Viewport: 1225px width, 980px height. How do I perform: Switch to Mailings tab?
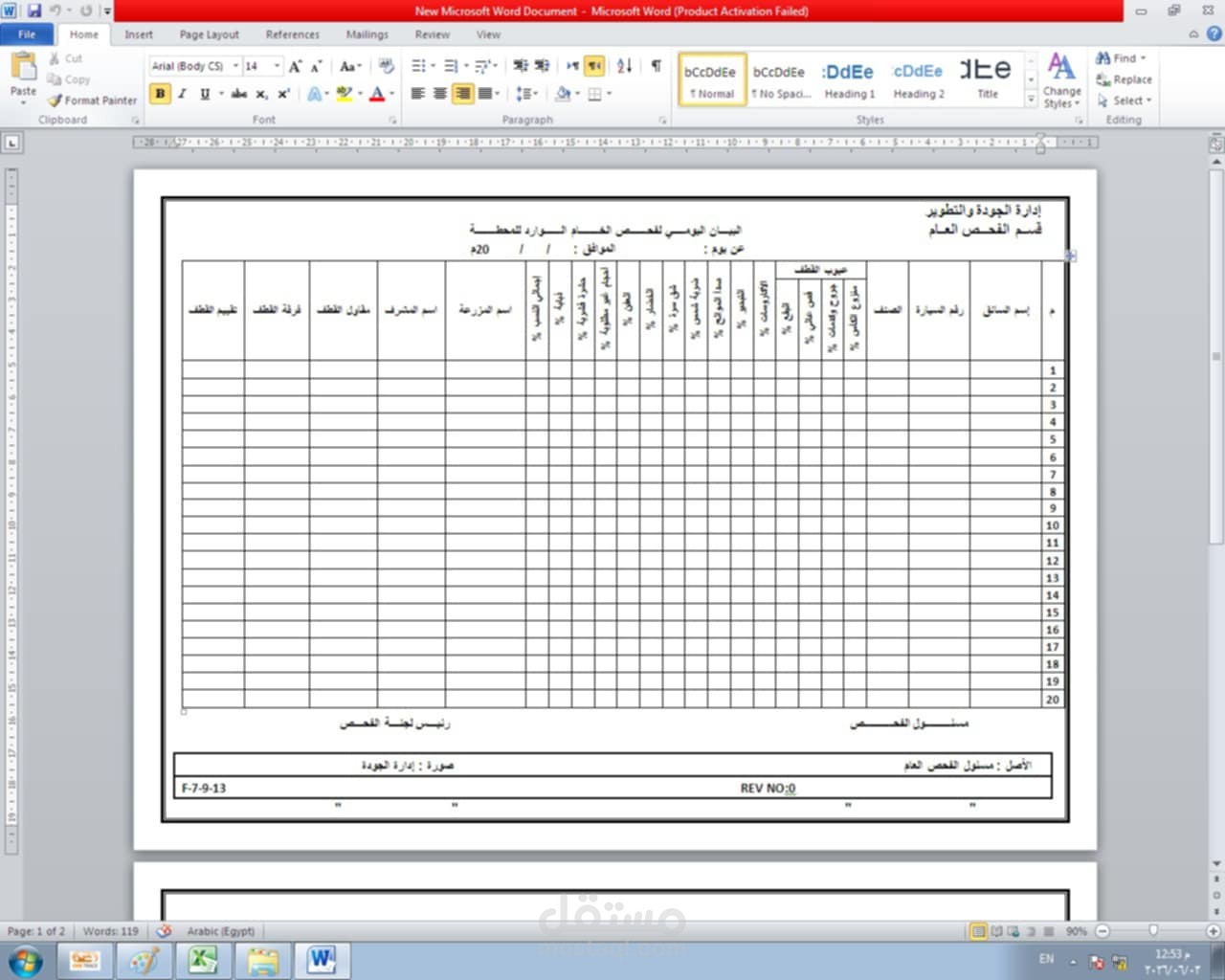click(x=367, y=34)
